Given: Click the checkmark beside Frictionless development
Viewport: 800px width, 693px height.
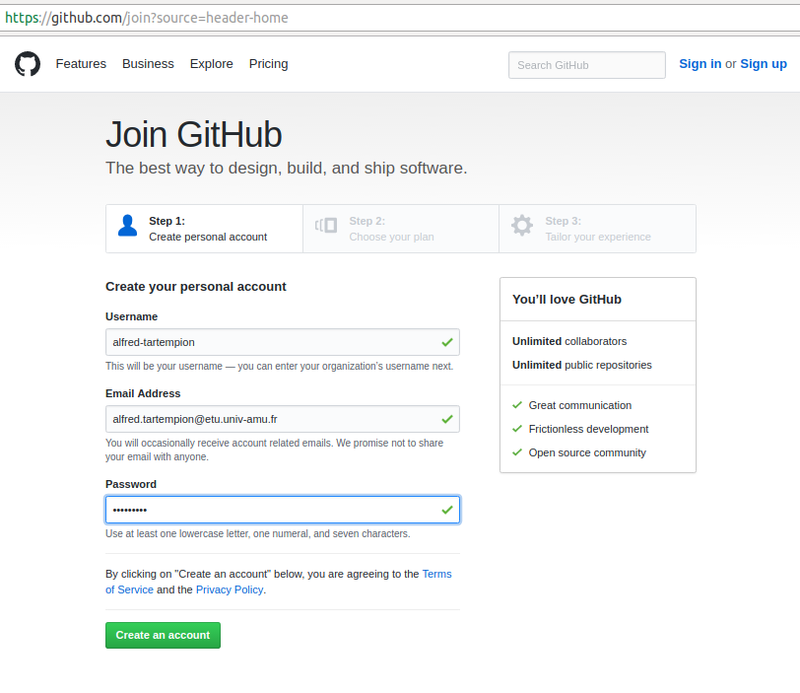Looking at the screenshot, I should tap(517, 429).
